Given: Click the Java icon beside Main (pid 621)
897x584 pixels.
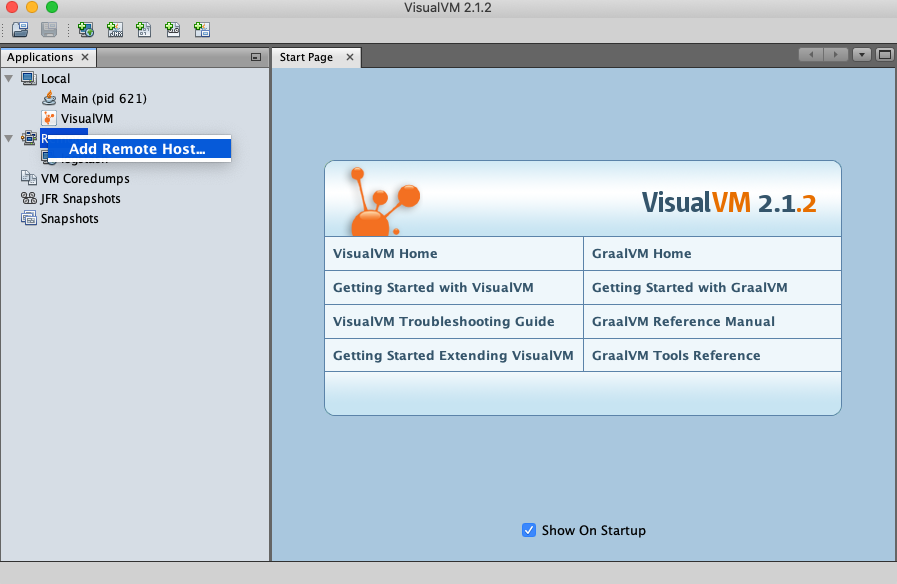Looking at the screenshot, I should click(49, 98).
